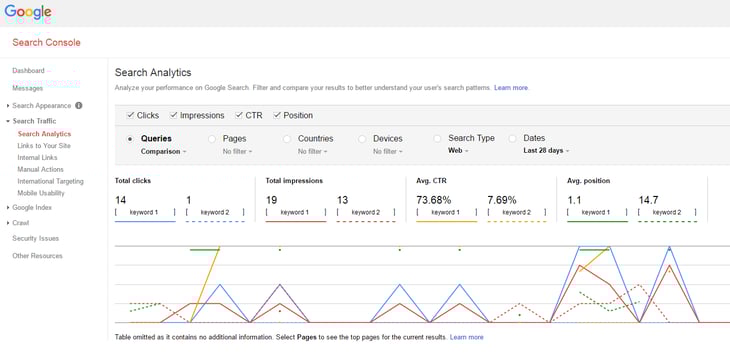Open Links to Your Site
Image resolution: width=730 pixels, height=360 pixels.
44,146
